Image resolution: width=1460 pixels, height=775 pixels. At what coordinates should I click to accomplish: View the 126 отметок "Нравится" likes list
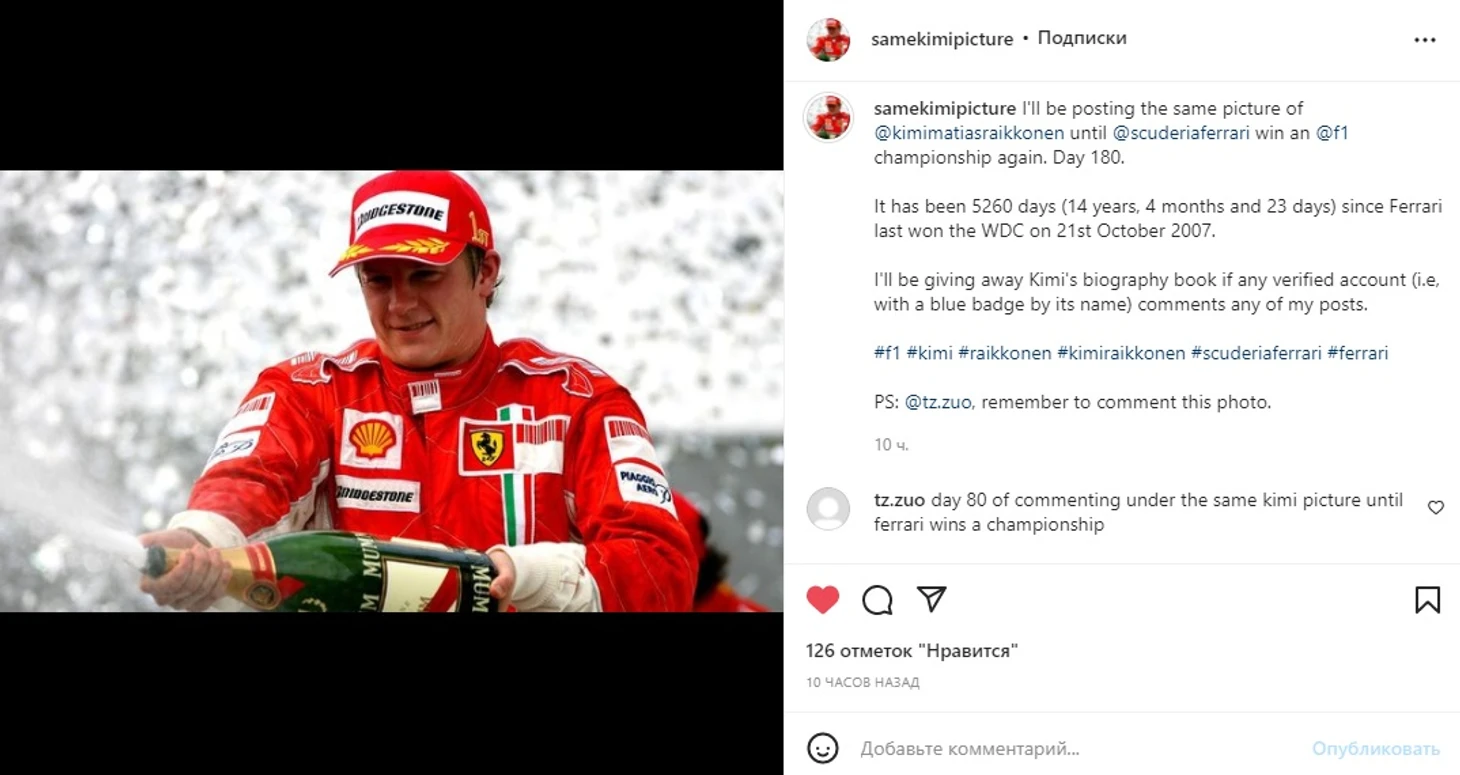point(912,651)
